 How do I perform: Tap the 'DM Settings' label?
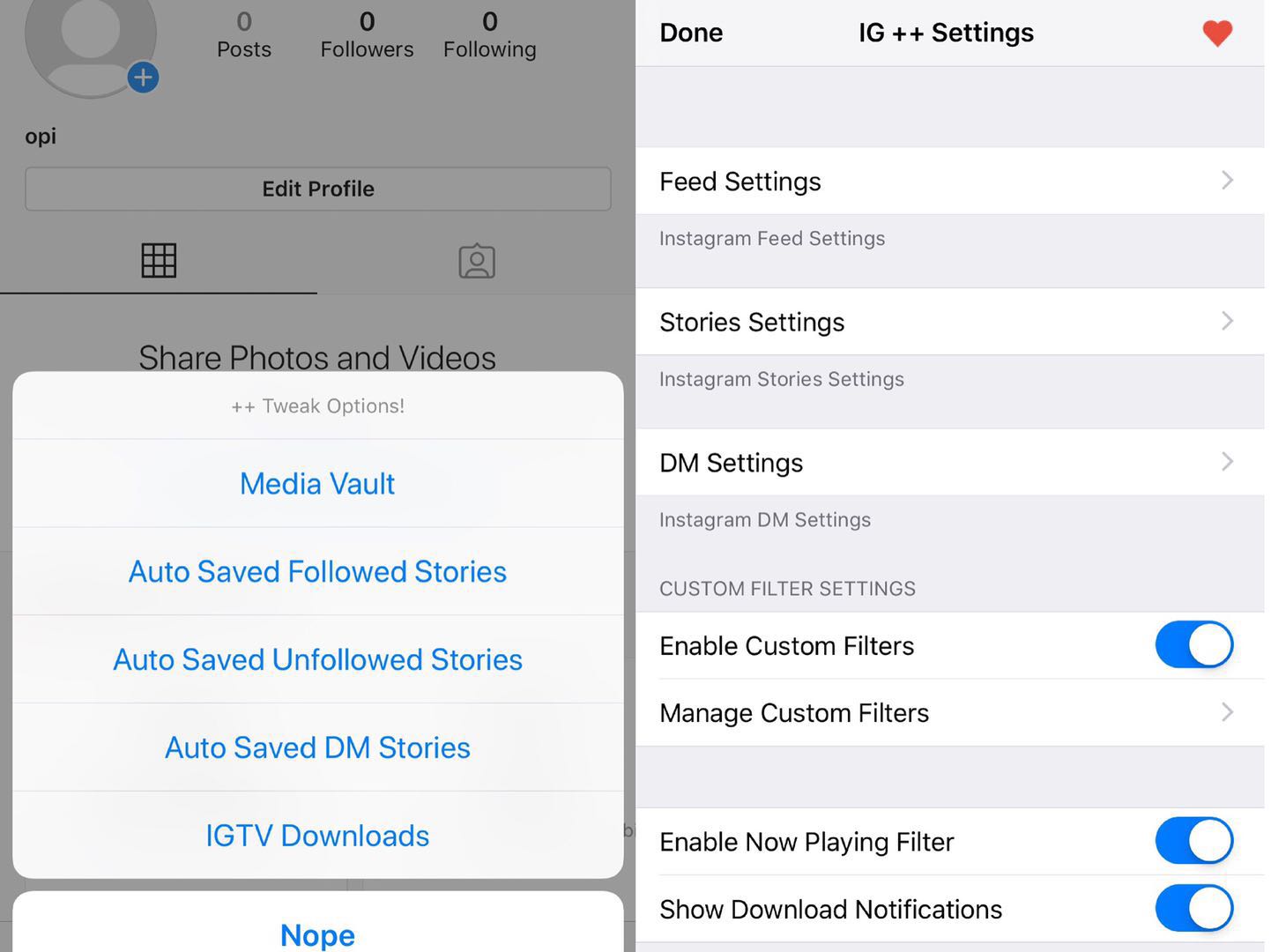[732, 463]
